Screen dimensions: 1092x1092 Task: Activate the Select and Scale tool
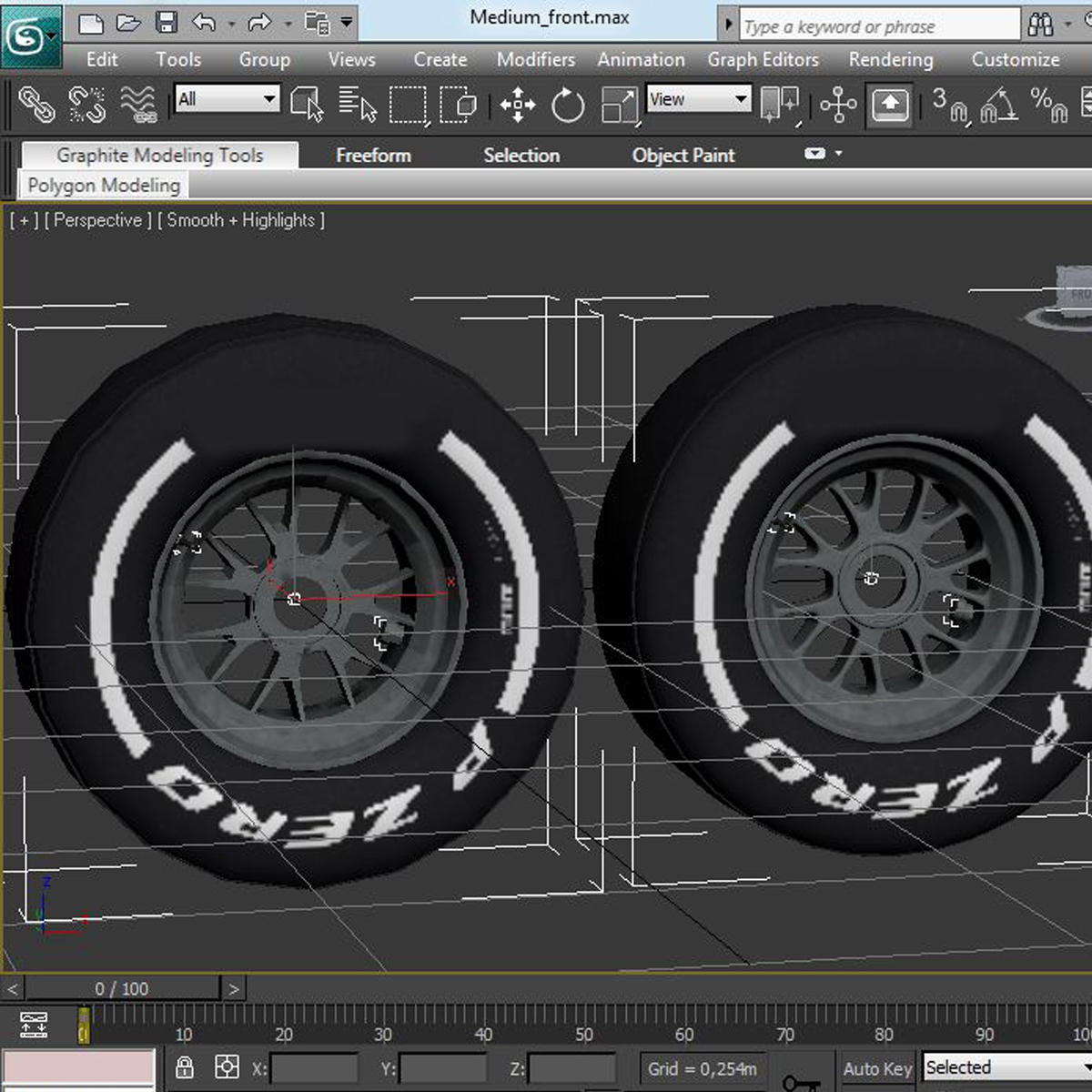620,105
